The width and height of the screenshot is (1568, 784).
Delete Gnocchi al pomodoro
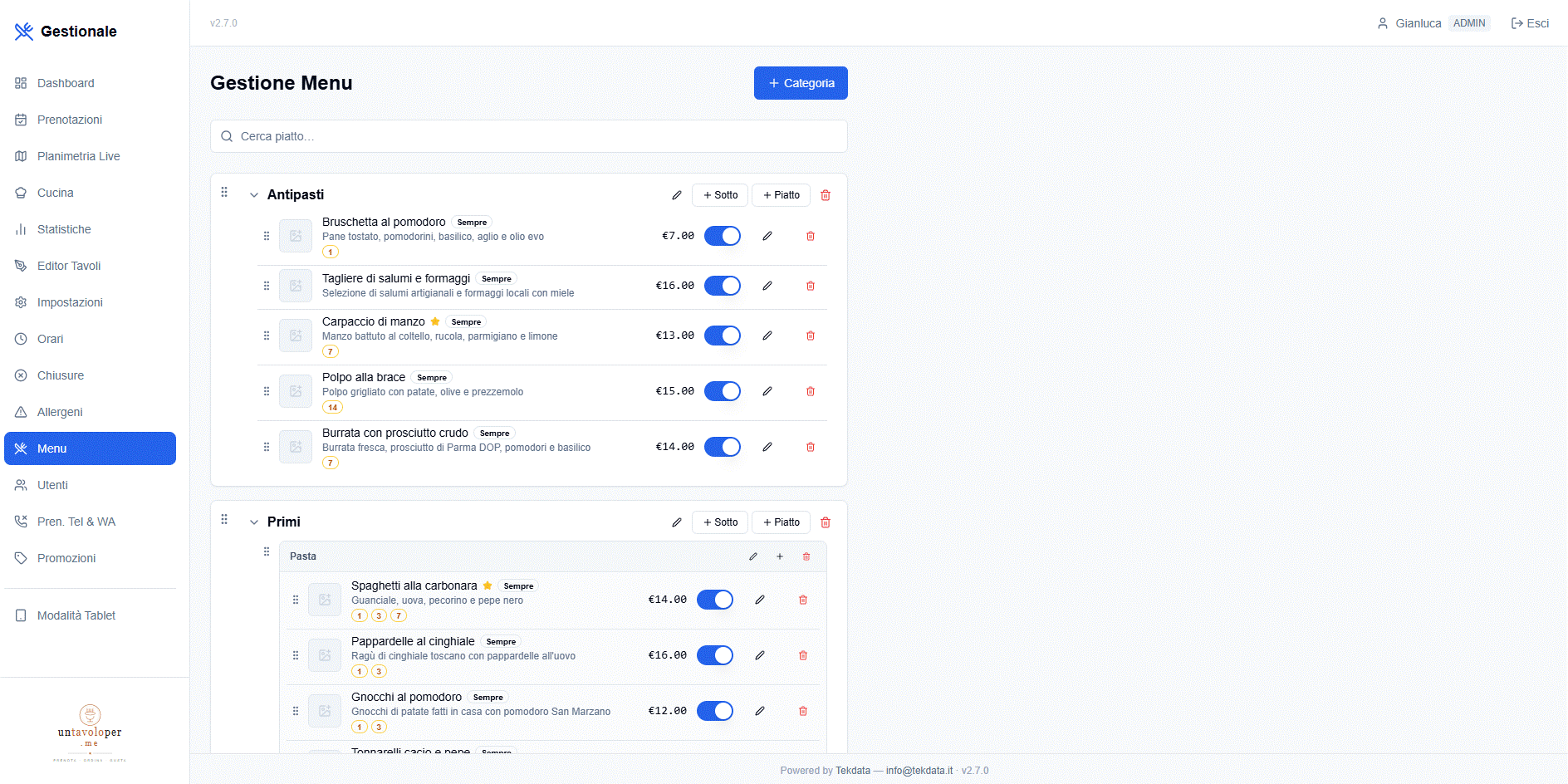click(x=803, y=711)
